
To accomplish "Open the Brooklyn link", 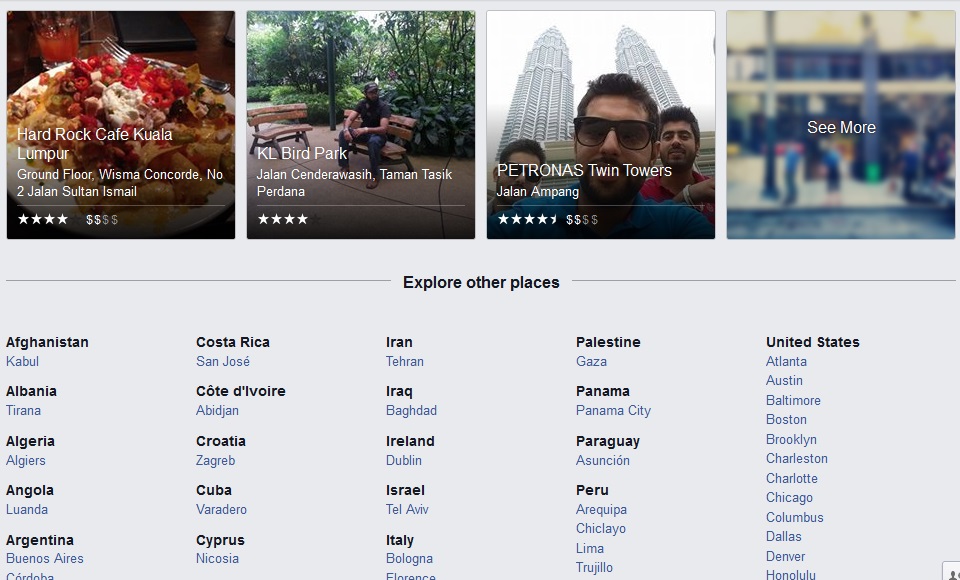I will [792, 440].
